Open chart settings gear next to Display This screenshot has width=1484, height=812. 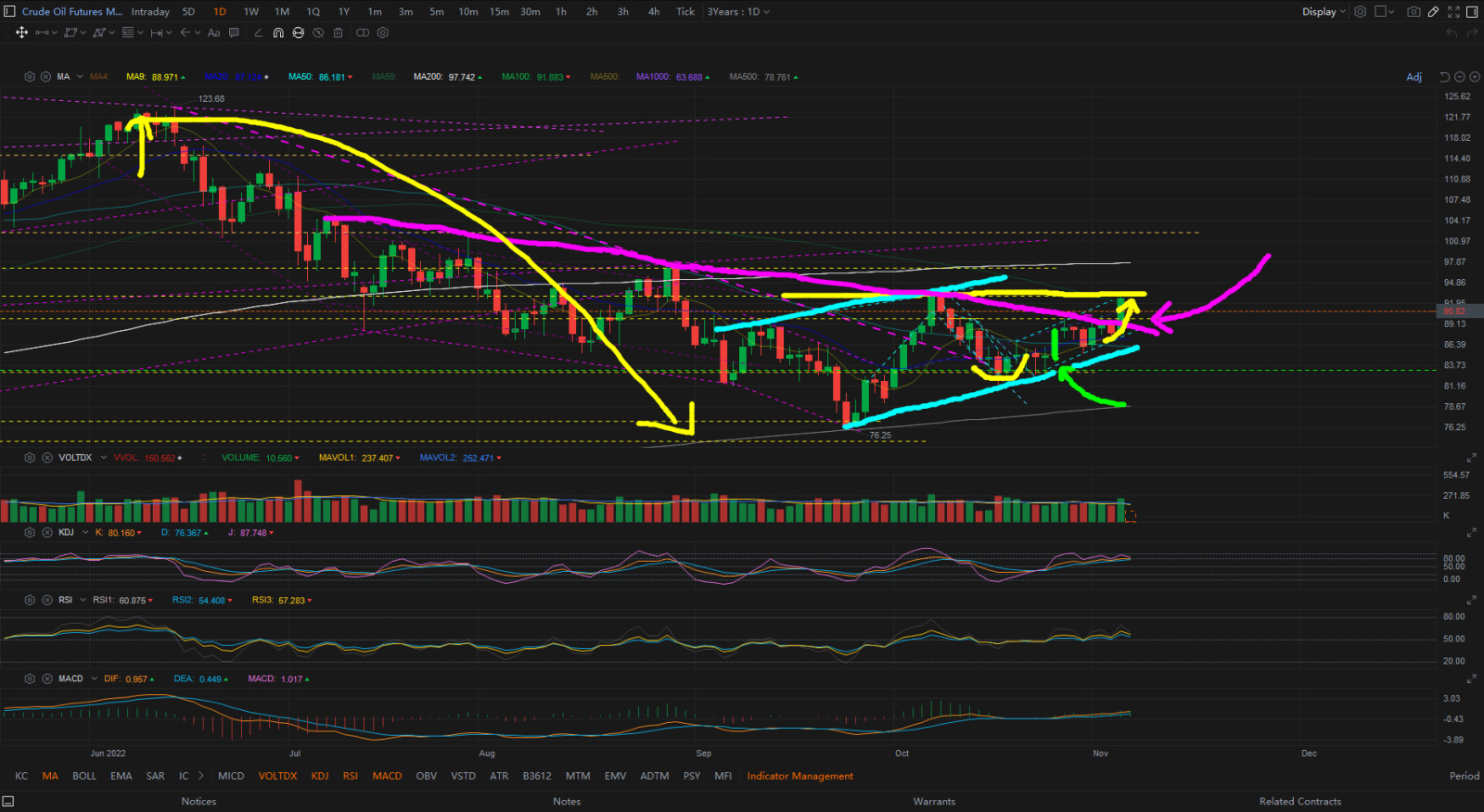tap(1361, 12)
